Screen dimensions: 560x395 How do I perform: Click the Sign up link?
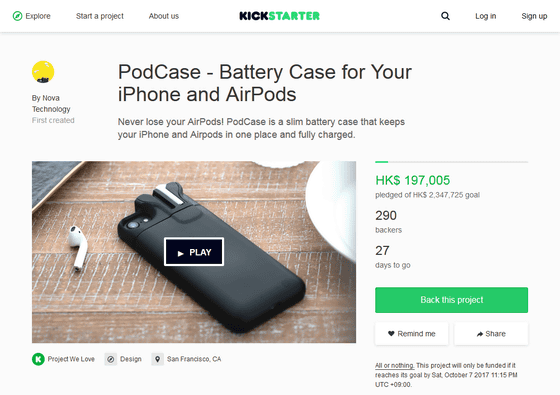click(x=534, y=16)
